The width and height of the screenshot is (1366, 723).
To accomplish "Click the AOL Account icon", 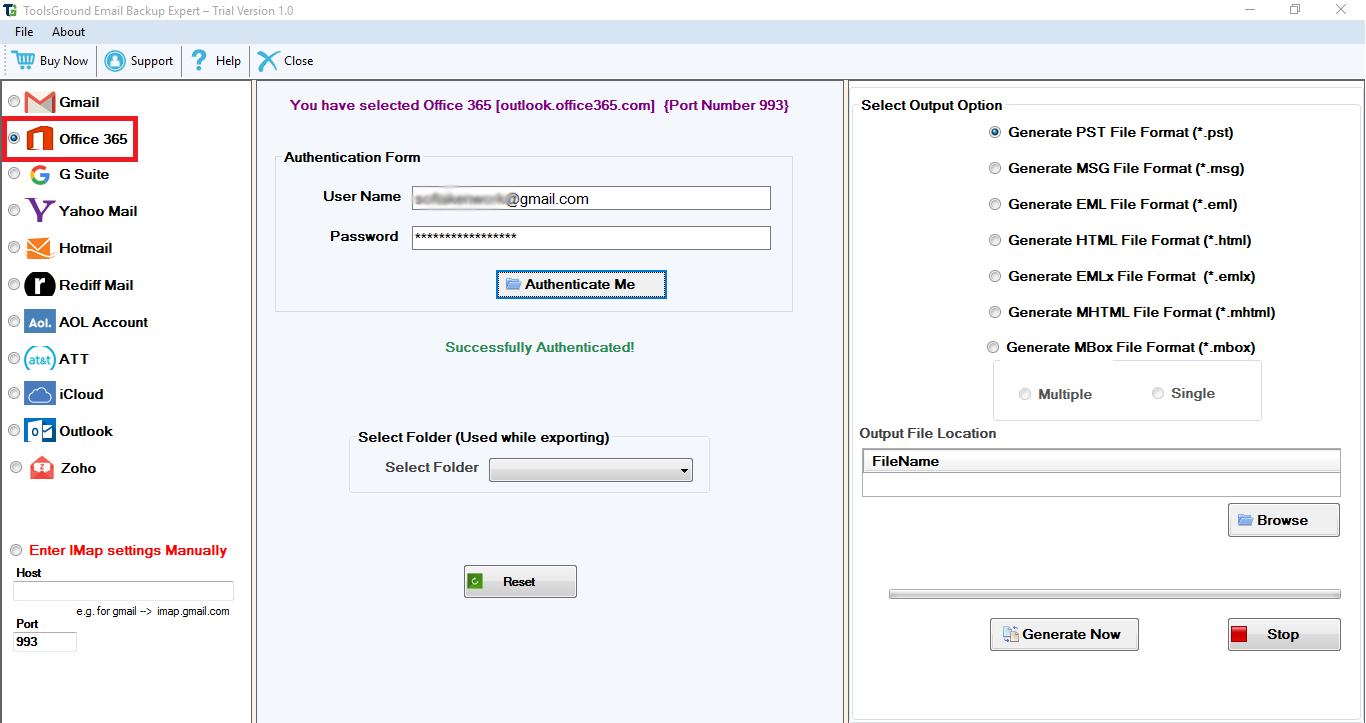I will pyautogui.click(x=40, y=322).
